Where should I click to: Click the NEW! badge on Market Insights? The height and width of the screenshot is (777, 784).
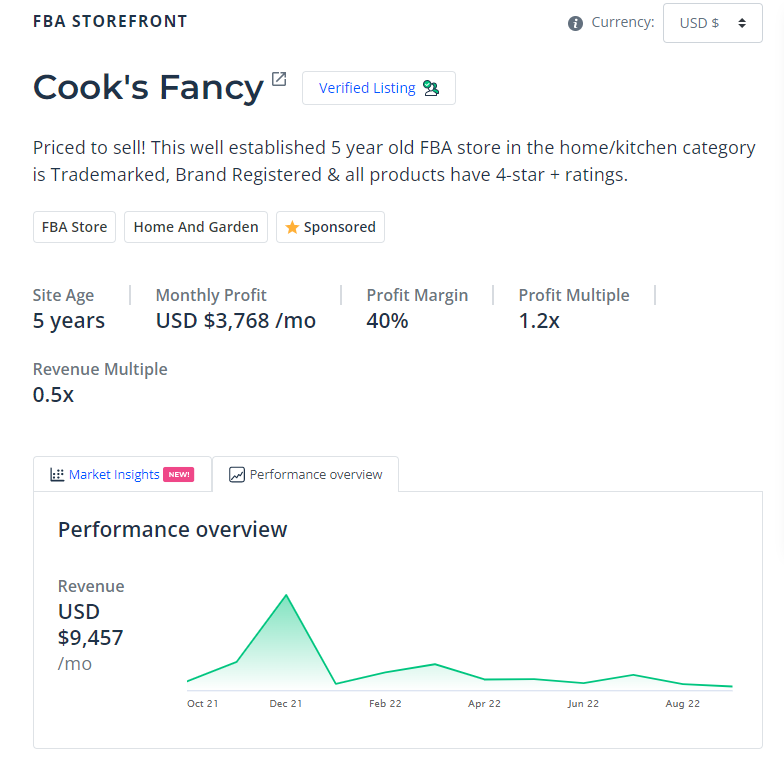point(178,475)
